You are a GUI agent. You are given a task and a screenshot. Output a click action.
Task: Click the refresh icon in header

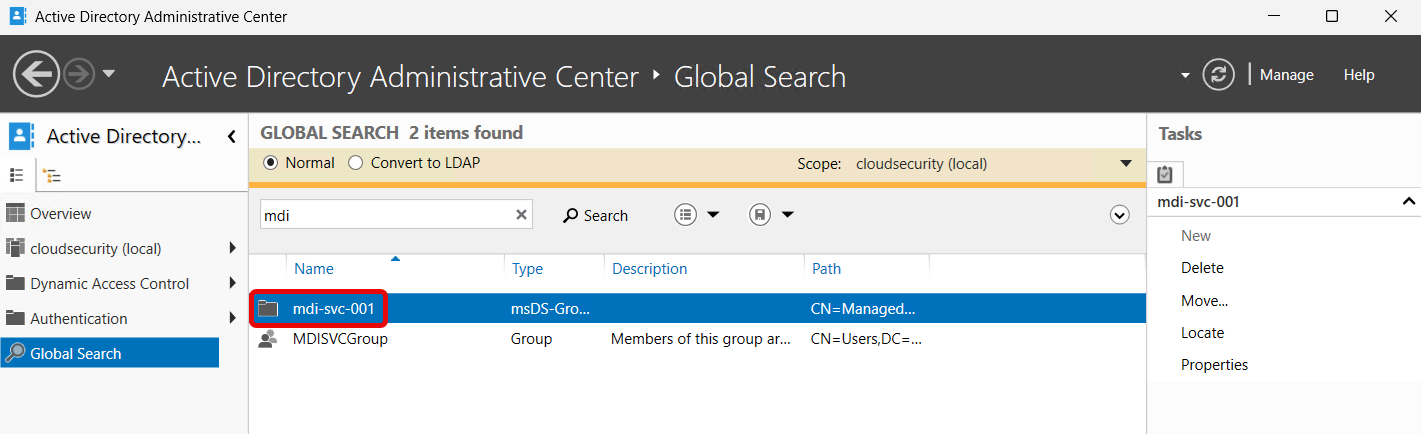point(1218,75)
